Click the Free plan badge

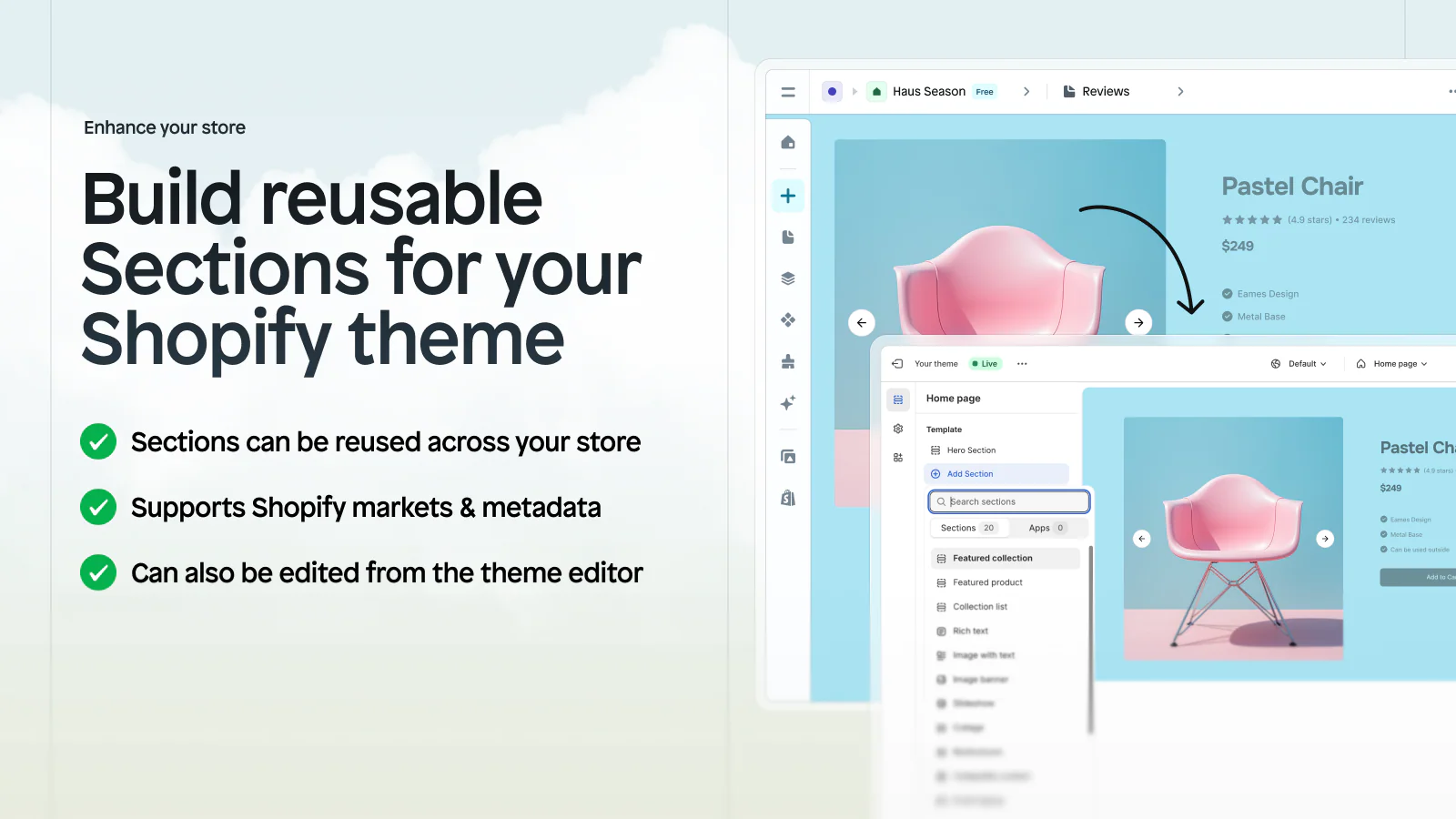tap(985, 92)
